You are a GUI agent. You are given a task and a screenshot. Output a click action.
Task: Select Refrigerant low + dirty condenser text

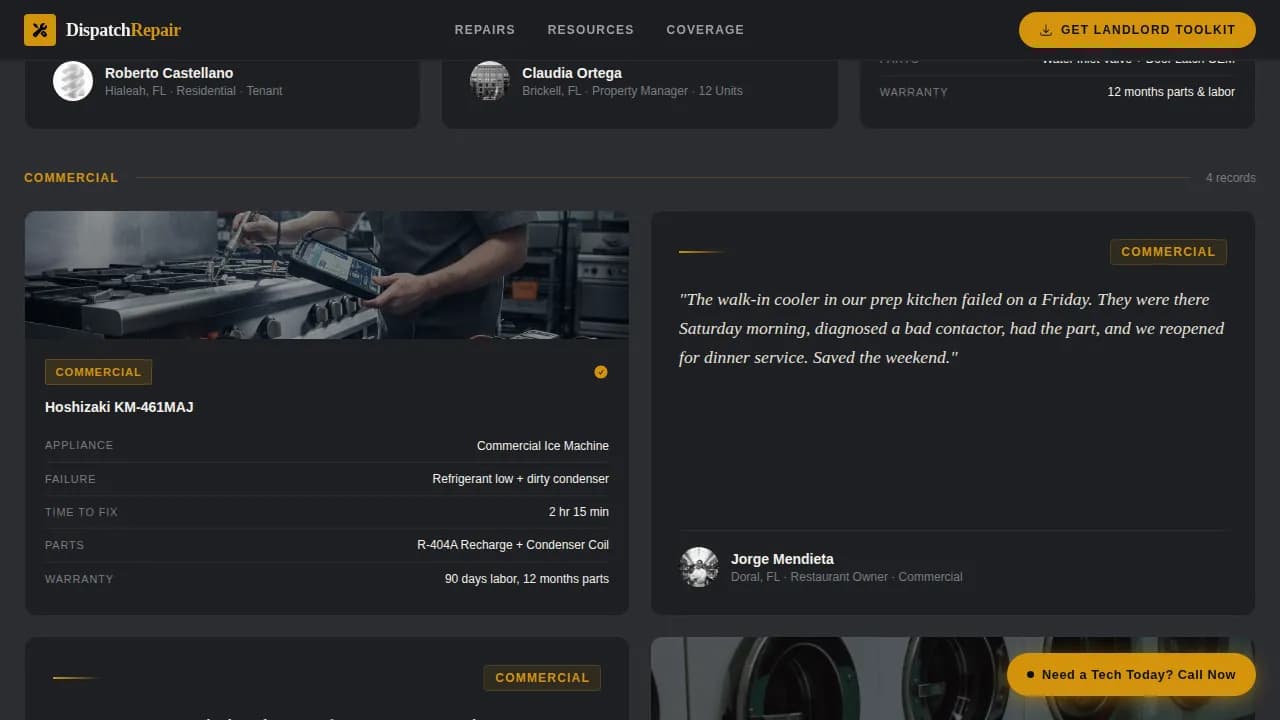click(x=520, y=479)
